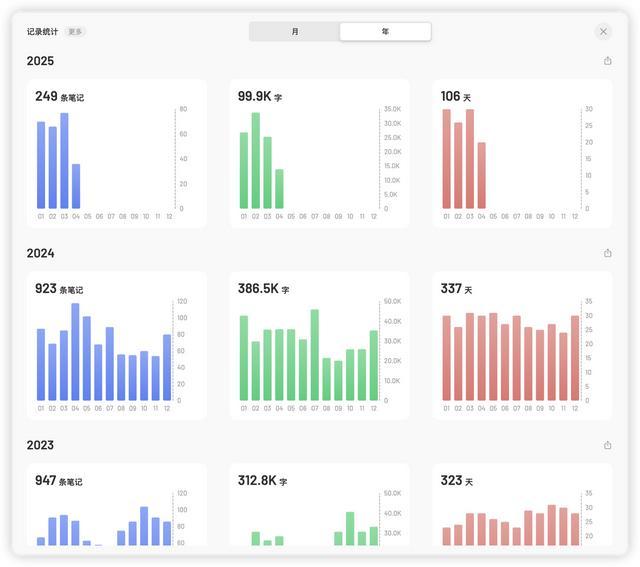Share the 2023 statistics
Viewport: 640px width, 567px height.
(x=607, y=445)
